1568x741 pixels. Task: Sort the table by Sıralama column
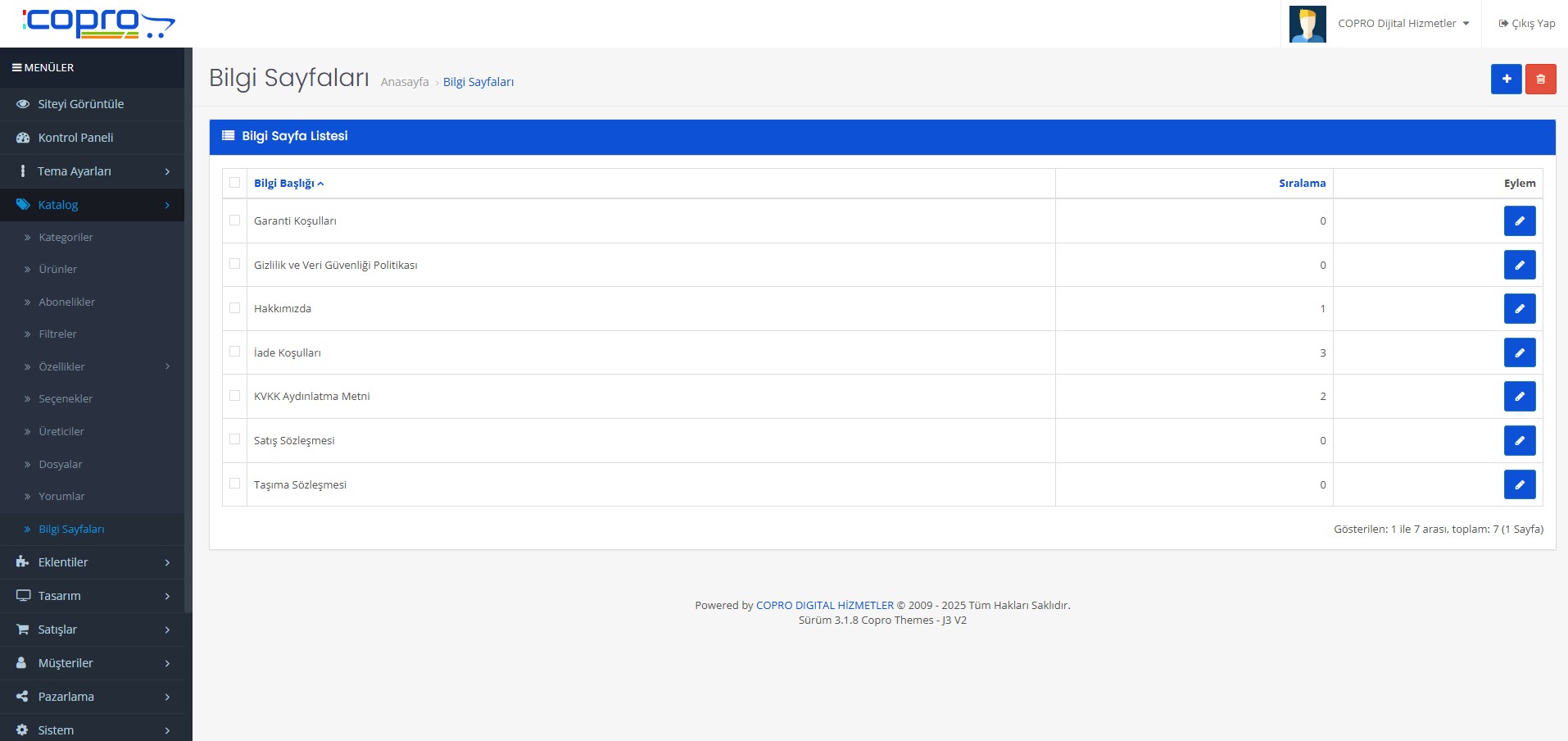coord(1302,184)
